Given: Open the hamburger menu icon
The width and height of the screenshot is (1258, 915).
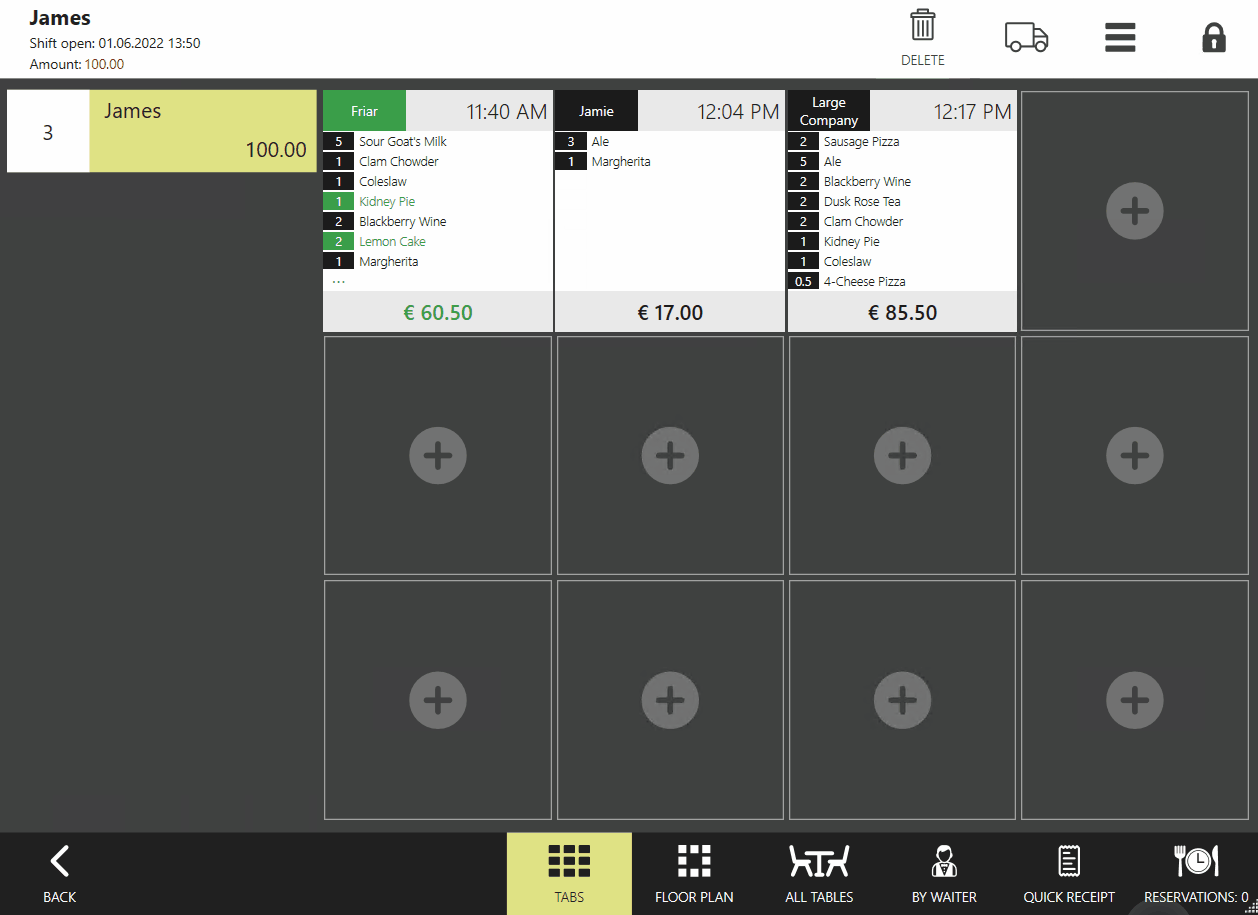Looking at the screenshot, I should [x=1120, y=37].
